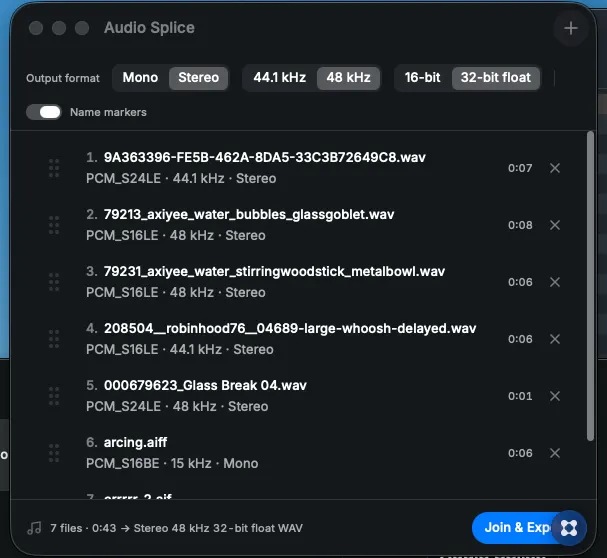Toggle the Name markers switch
Viewport: 607px width, 558px height.
click(x=44, y=112)
